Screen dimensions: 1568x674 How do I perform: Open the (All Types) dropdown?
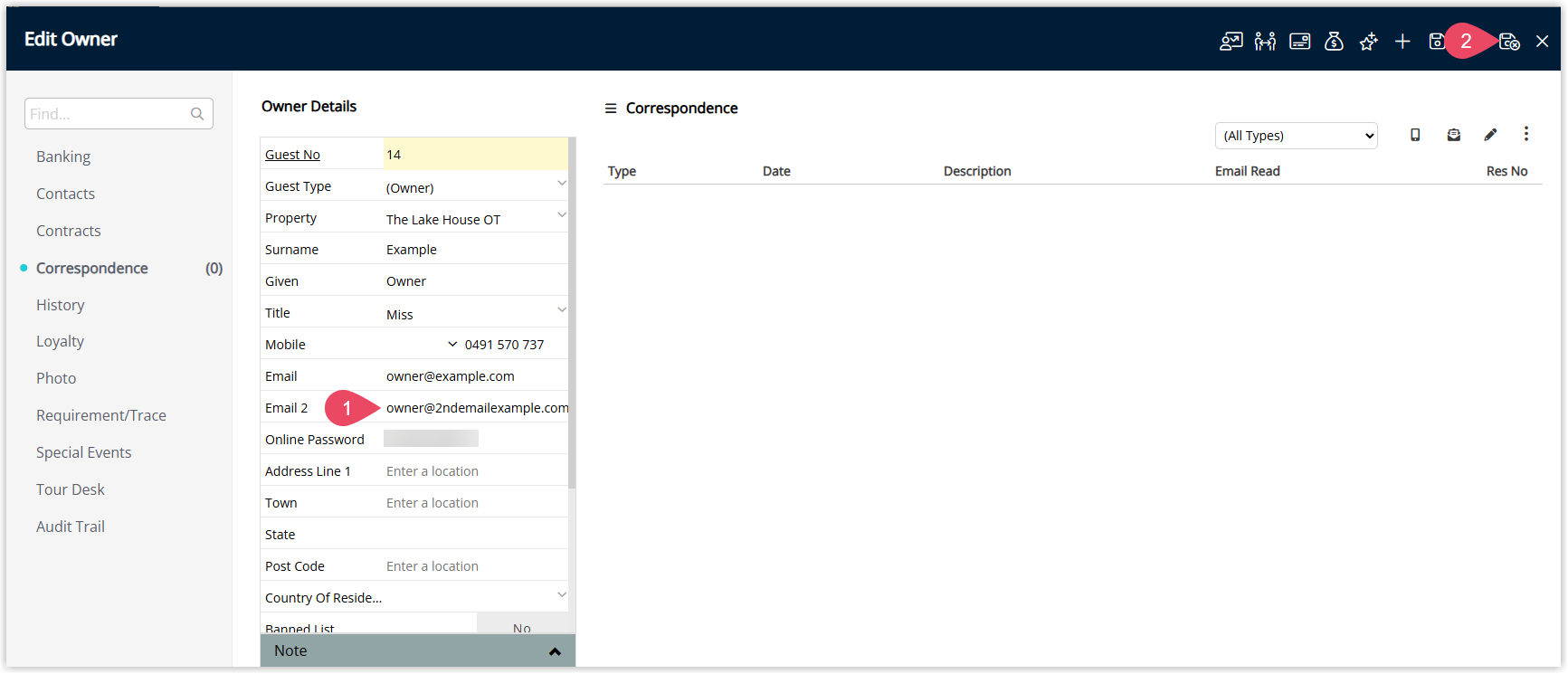click(1296, 136)
